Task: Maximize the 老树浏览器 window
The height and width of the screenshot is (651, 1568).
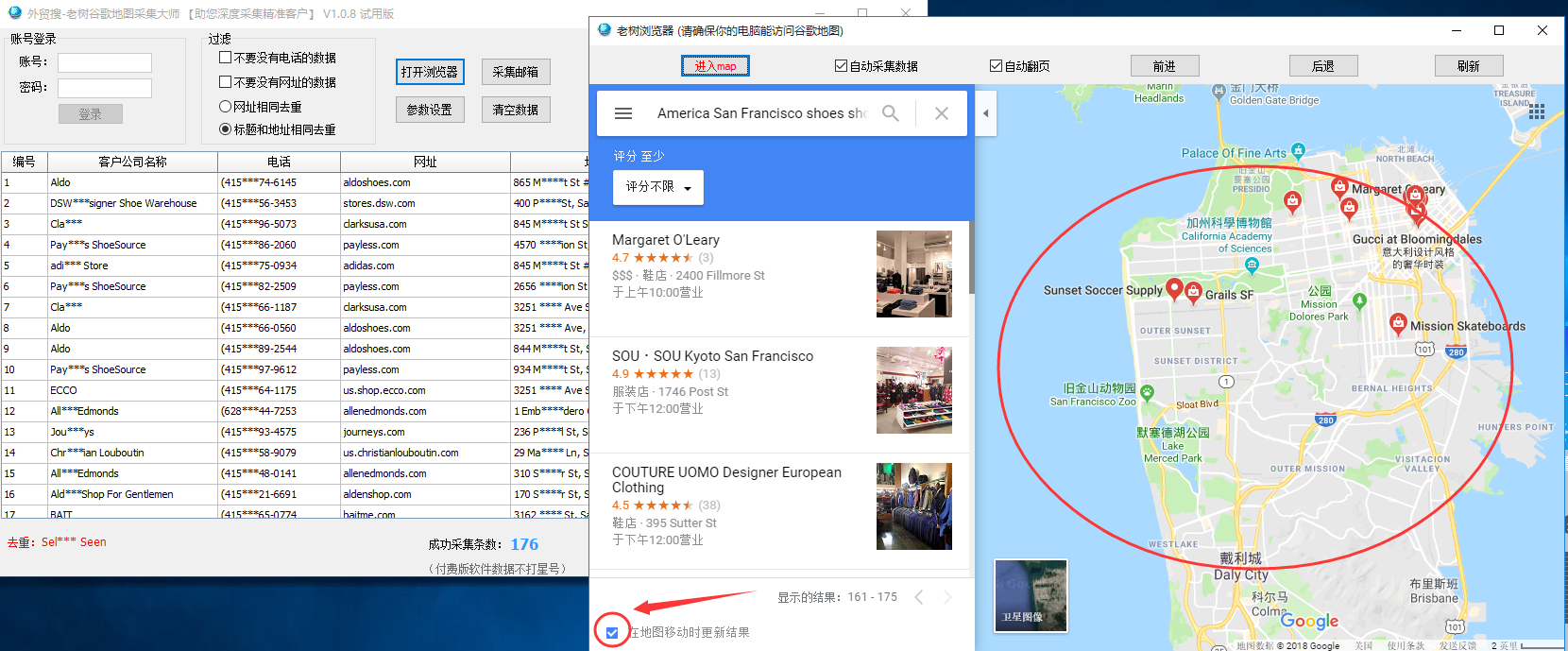Action: tap(1499, 30)
